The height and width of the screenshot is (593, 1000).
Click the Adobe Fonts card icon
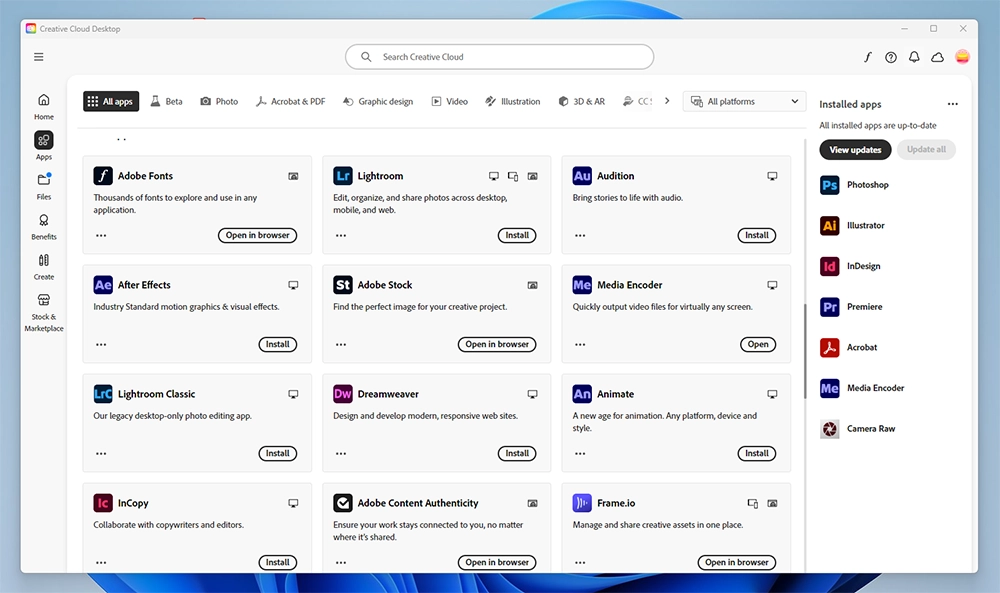(103, 176)
